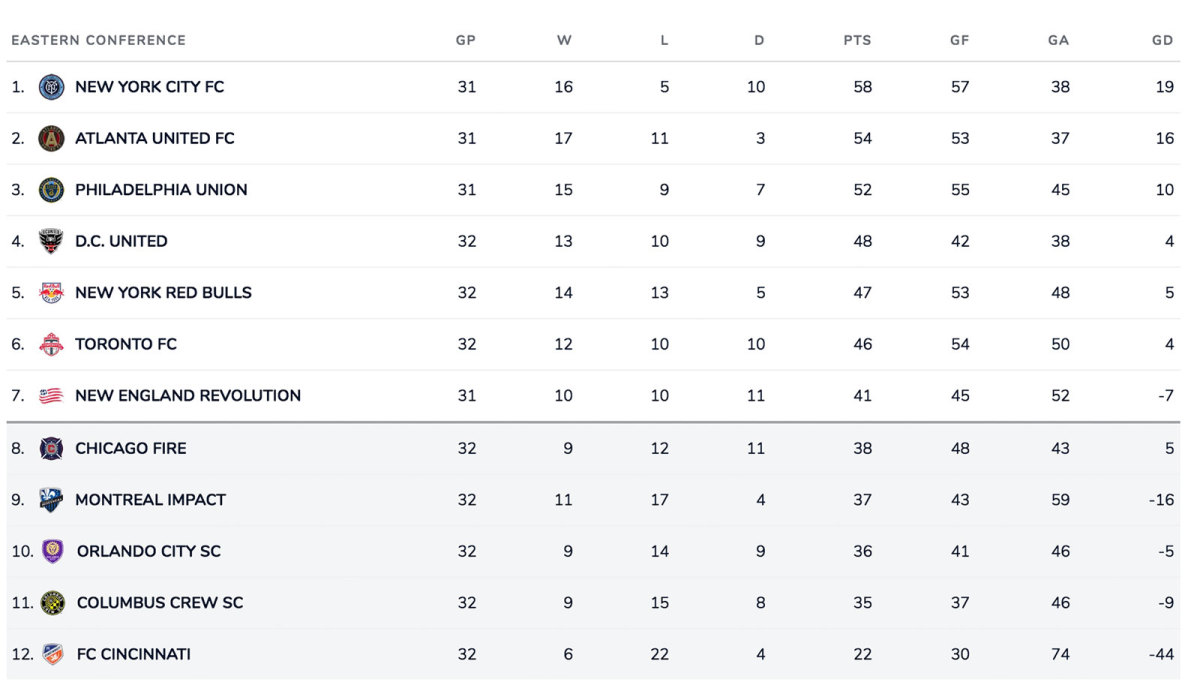Open the Toronto FC team name link
Image resolution: width=1200 pixels, height=694 pixels.
[x=126, y=344]
